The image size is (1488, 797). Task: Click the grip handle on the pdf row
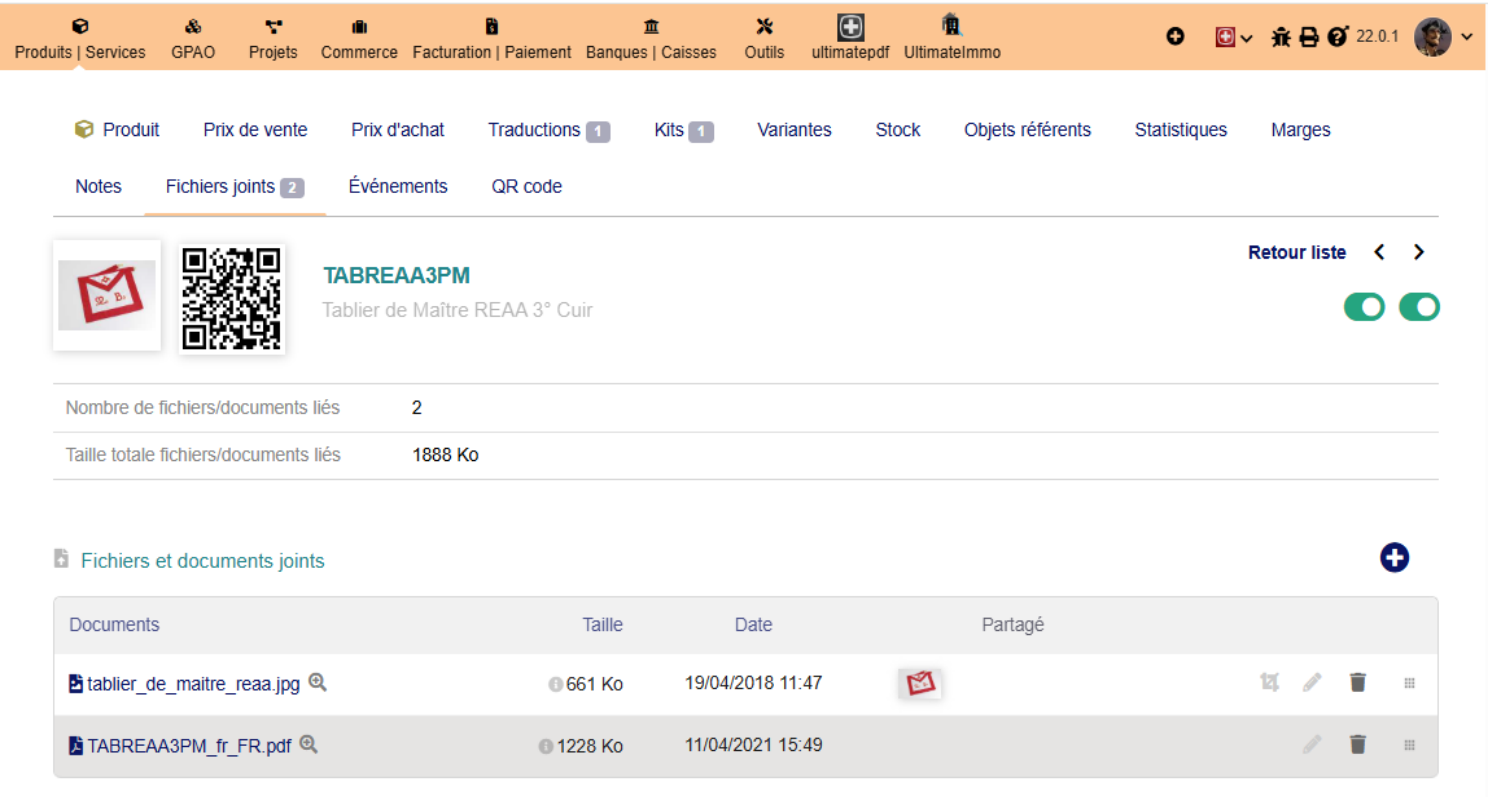click(x=1409, y=745)
